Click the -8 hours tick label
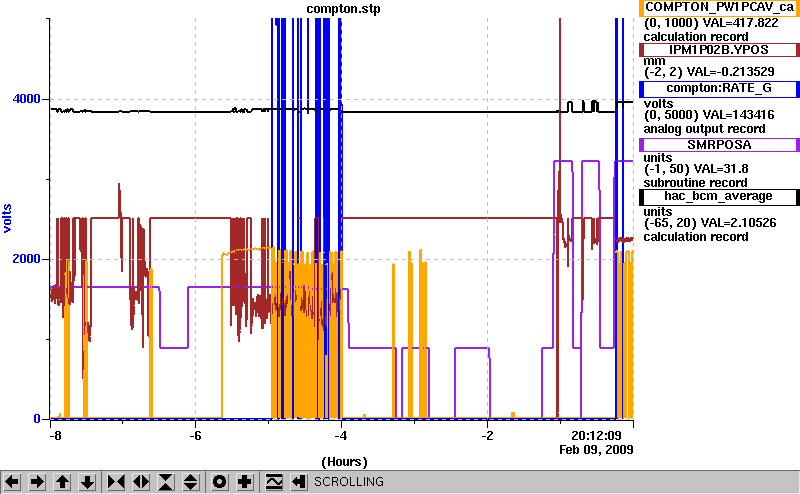The height and width of the screenshot is (494, 800). point(55,436)
